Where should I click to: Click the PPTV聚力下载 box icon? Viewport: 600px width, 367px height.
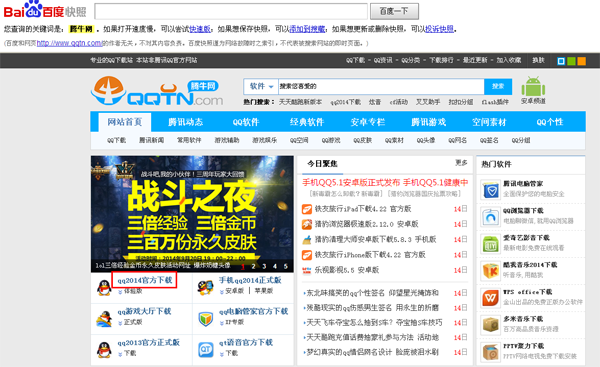point(491,352)
